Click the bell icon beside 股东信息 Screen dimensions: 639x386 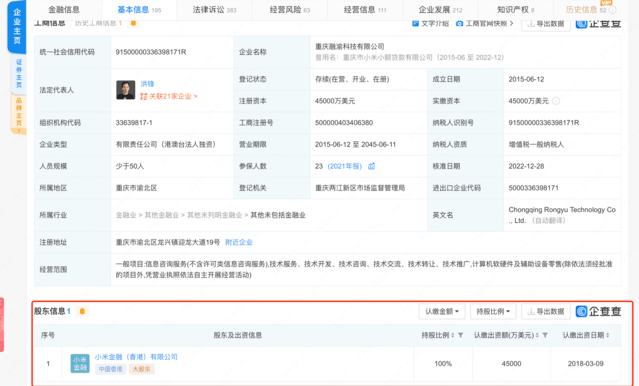click(x=82, y=311)
